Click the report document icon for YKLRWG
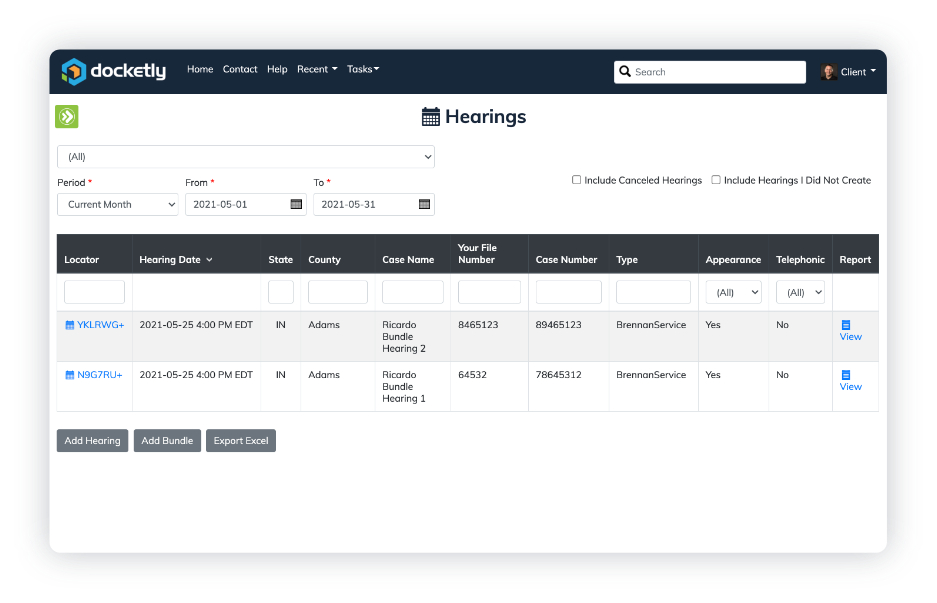This screenshot has height=603, width=937. point(846,325)
